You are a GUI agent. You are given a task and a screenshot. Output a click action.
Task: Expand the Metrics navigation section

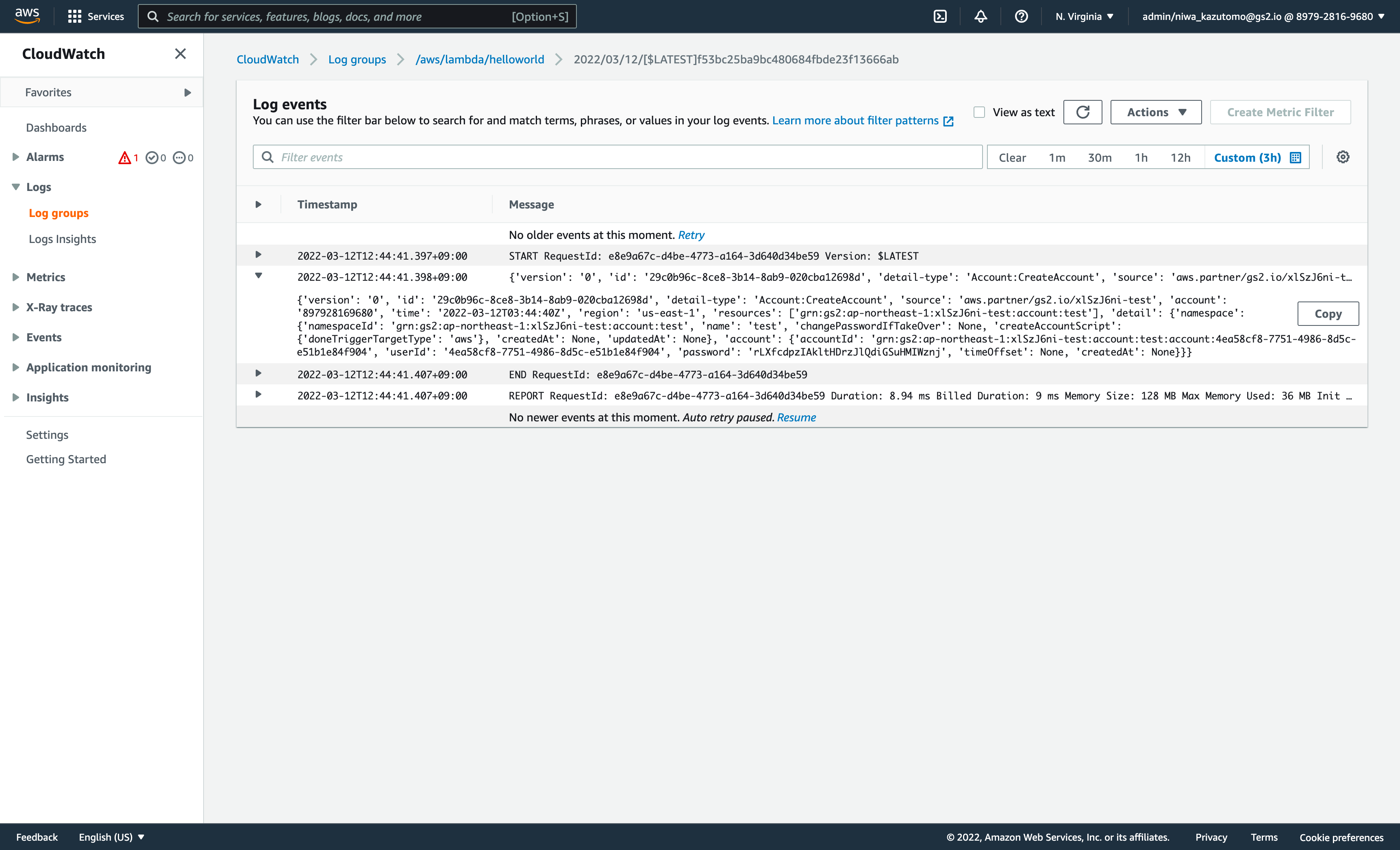tap(15, 277)
